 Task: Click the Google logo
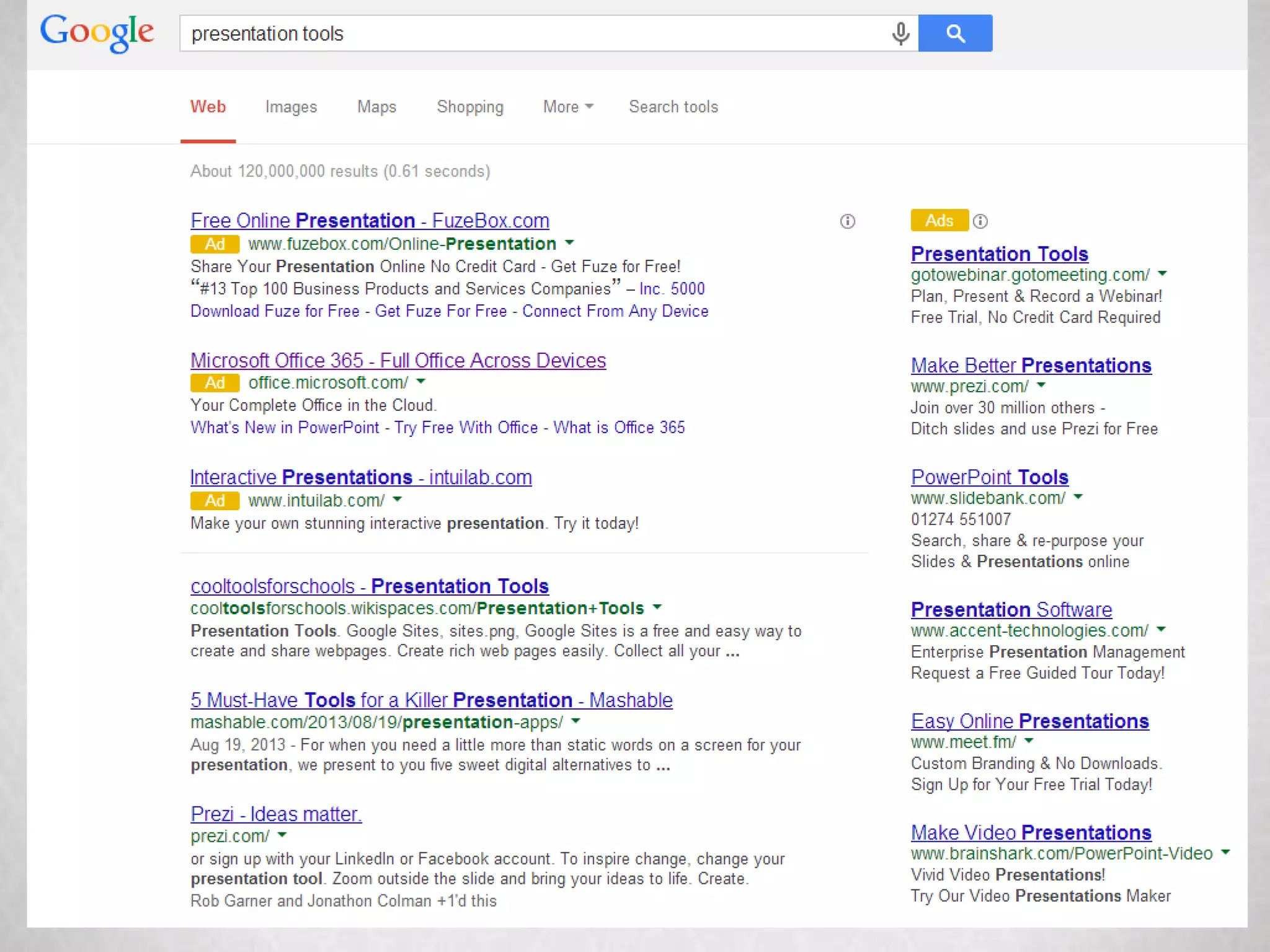97,32
